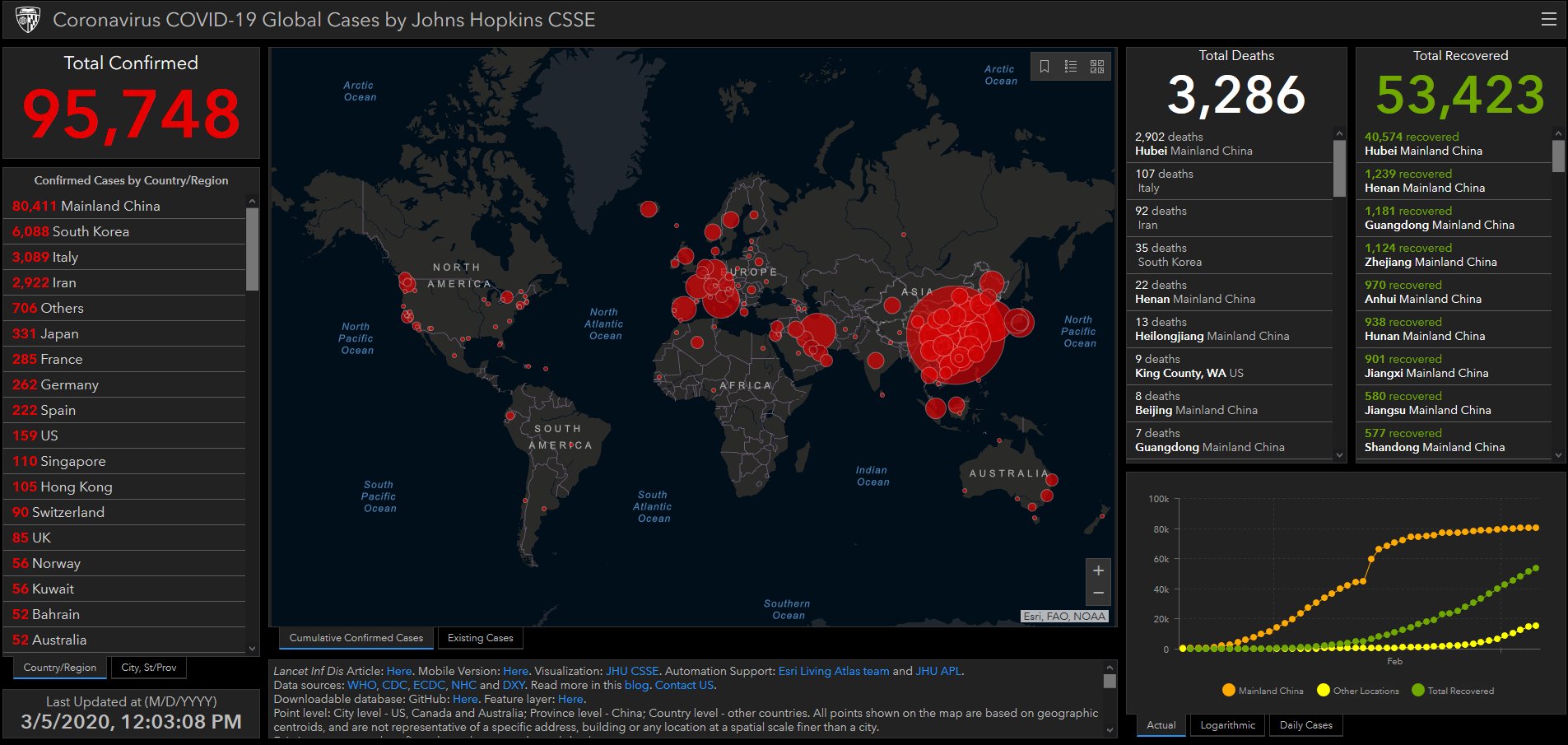
Task: Switch chart to Daily Cases tab
Action: click(1306, 725)
